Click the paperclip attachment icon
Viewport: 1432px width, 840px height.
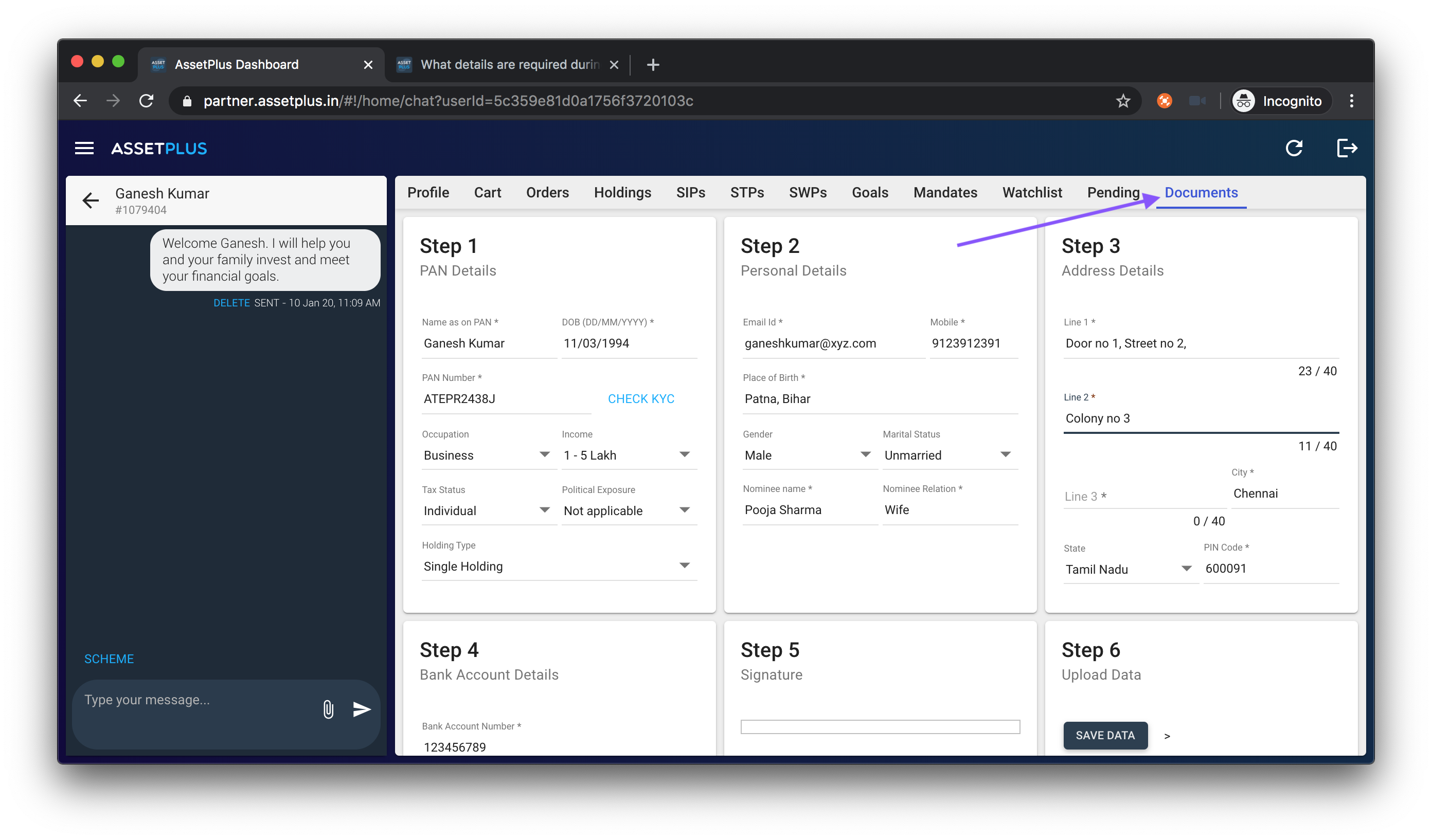pyautogui.click(x=328, y=709)
